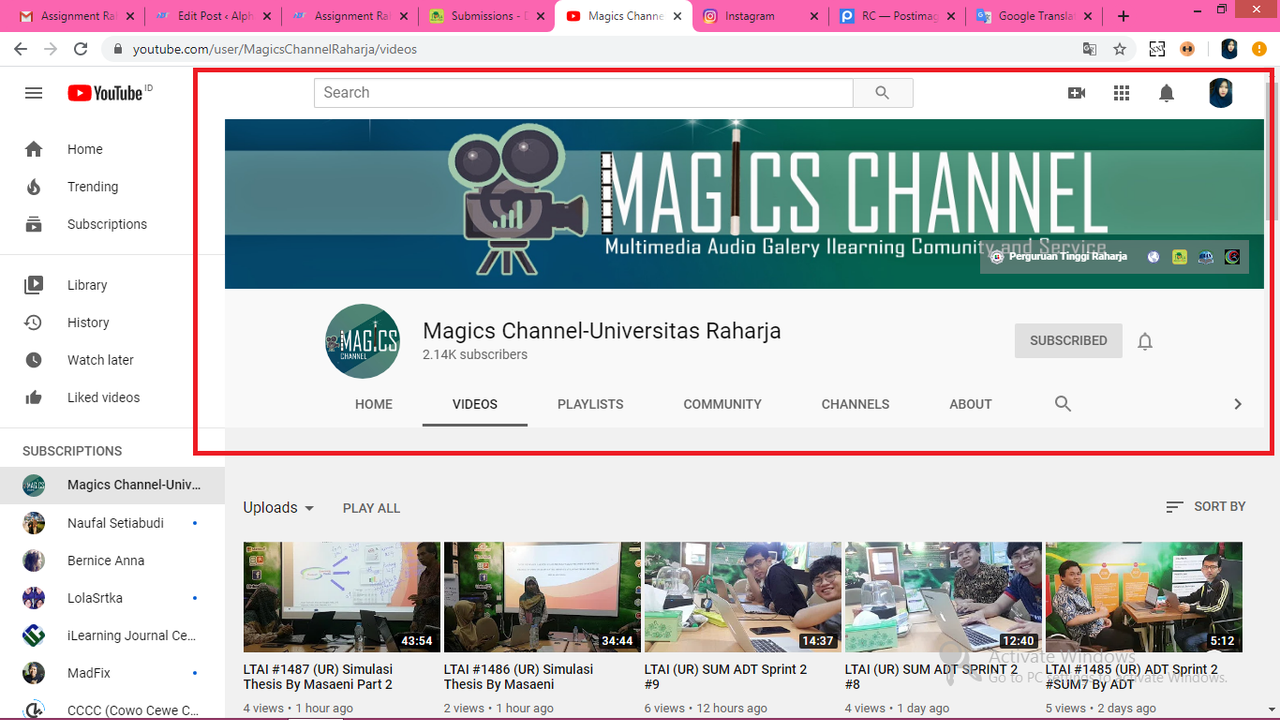The image size is (1280, 720).
Task: Click the browser address bar URL
Action: [x=275, y=49]
